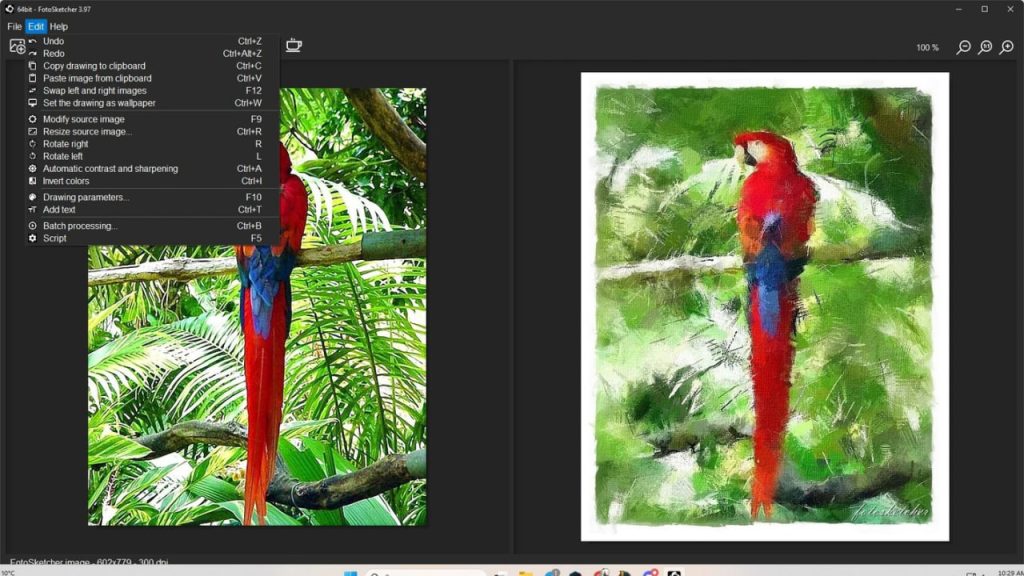Apply Automatic contrast and sharpening
Image resolution: width=1024 pixels, height=576 pixels.
tap(110, 169)
